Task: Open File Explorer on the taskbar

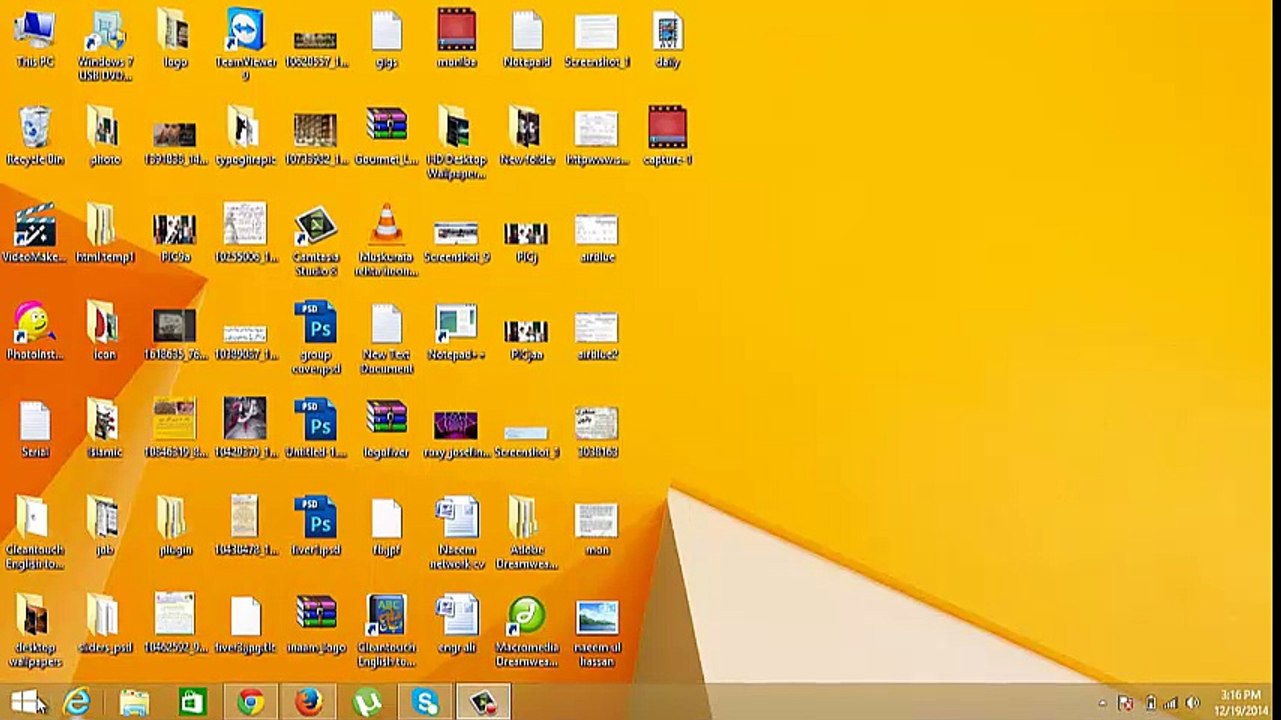Action: pyautogui.click(x=134, y=702)
